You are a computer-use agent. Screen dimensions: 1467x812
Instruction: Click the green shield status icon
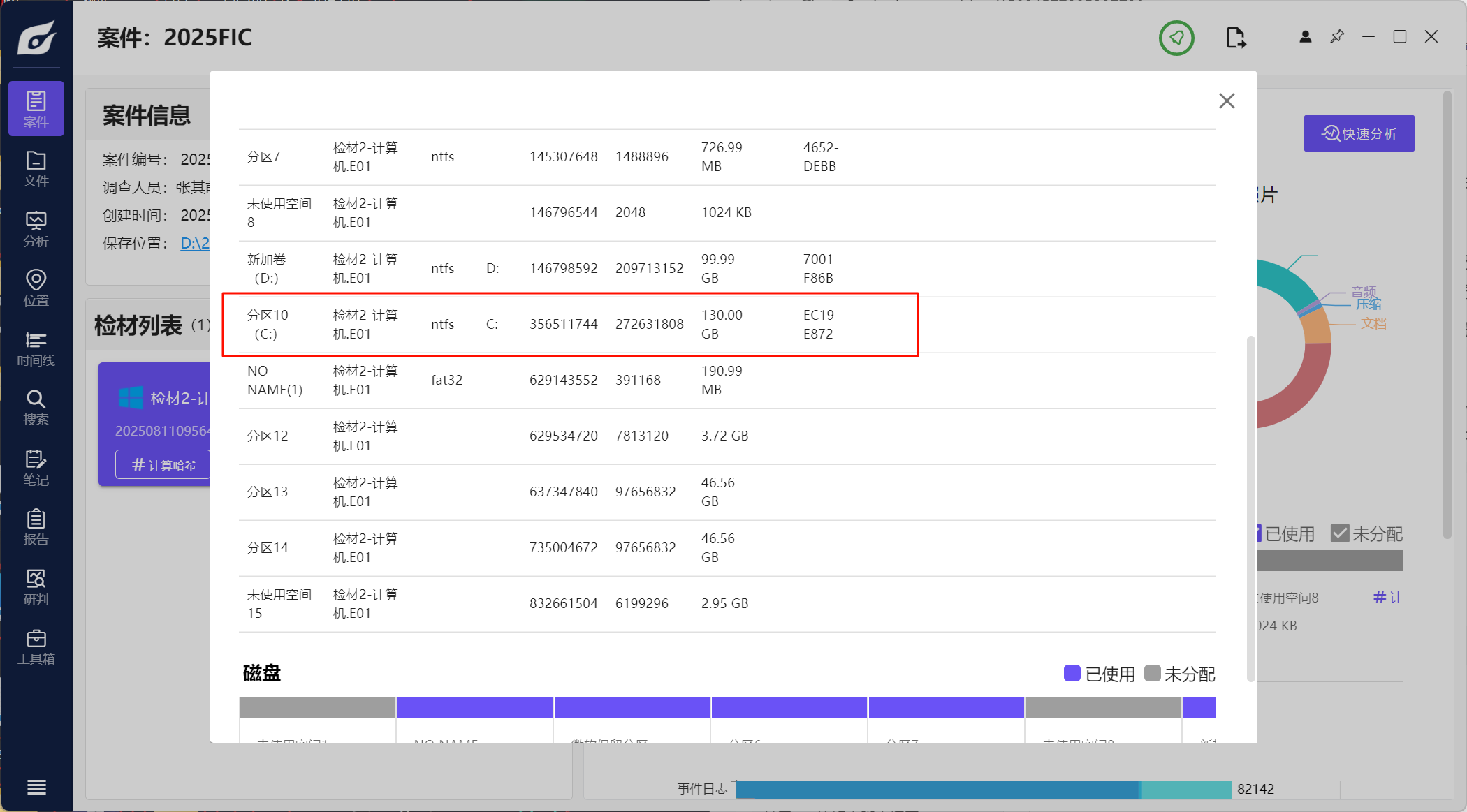pos(1176,38)
